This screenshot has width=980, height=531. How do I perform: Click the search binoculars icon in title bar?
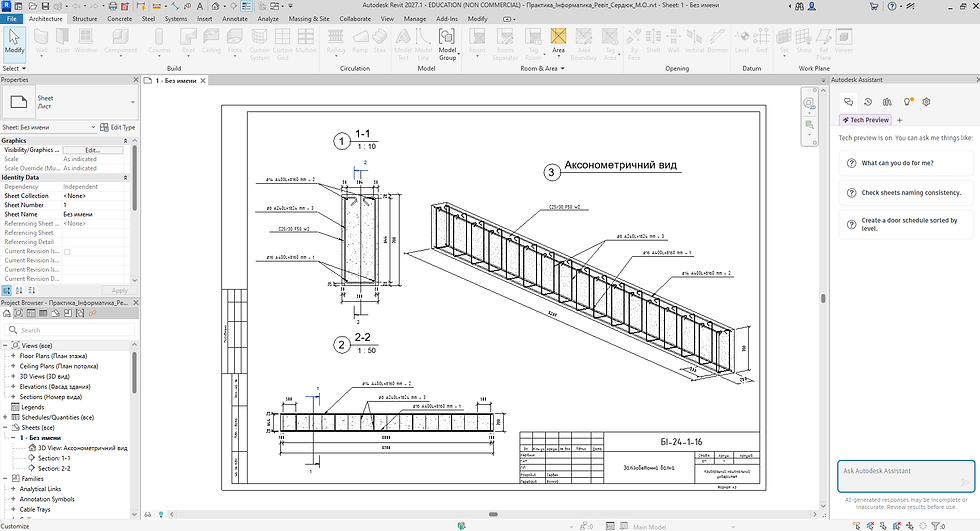(799, 6)
